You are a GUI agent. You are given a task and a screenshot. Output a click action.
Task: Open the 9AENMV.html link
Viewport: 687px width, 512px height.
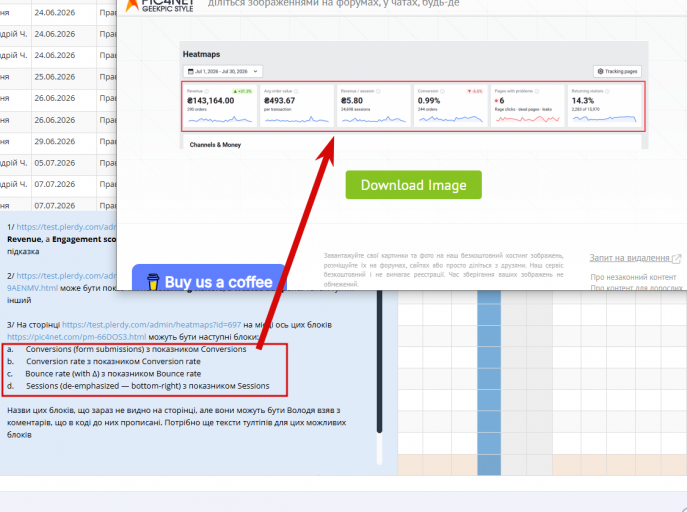pos(32,288)
